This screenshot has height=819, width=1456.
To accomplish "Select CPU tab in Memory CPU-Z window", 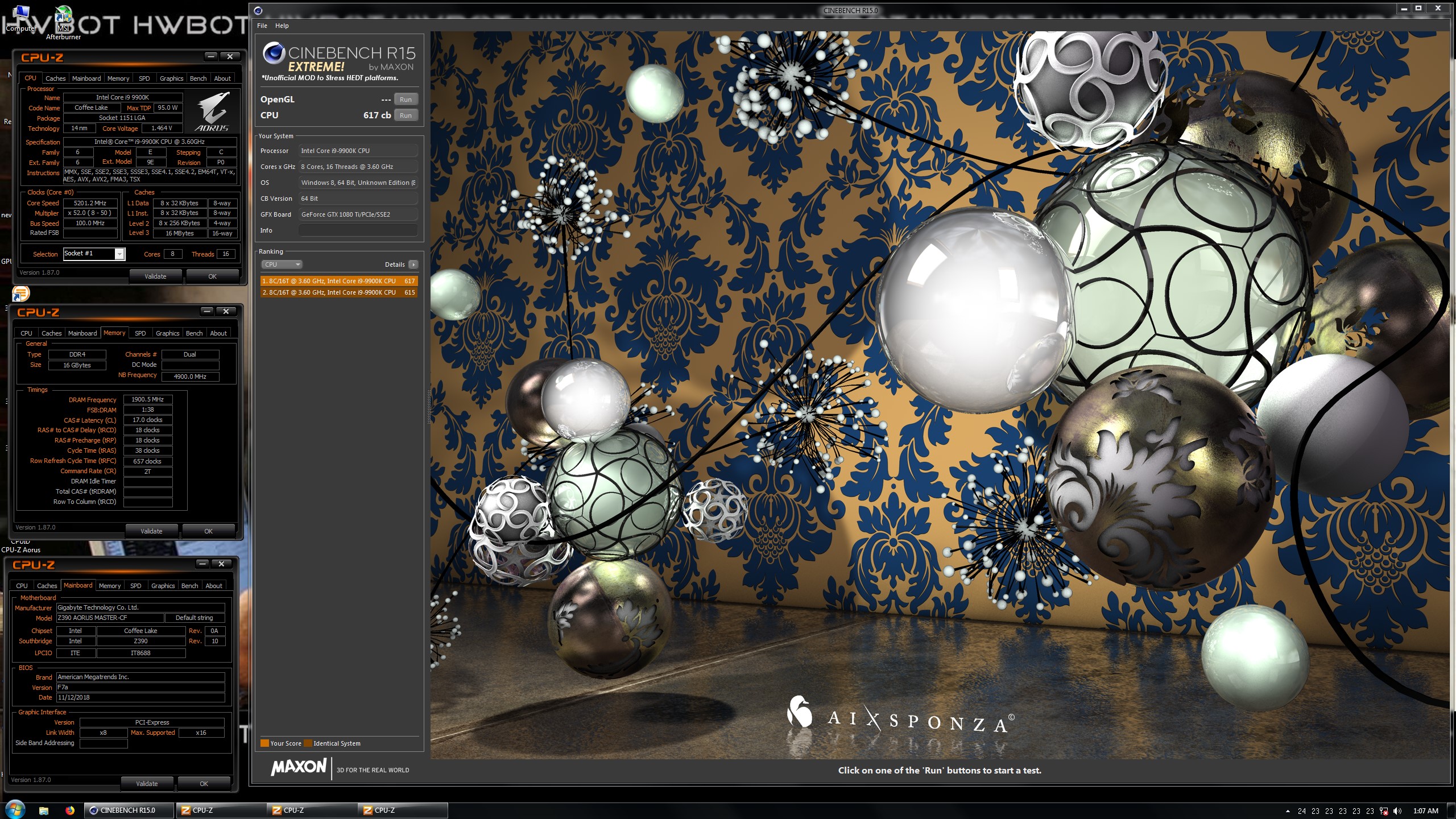I will pyautogui.click(x=26, y=333).
